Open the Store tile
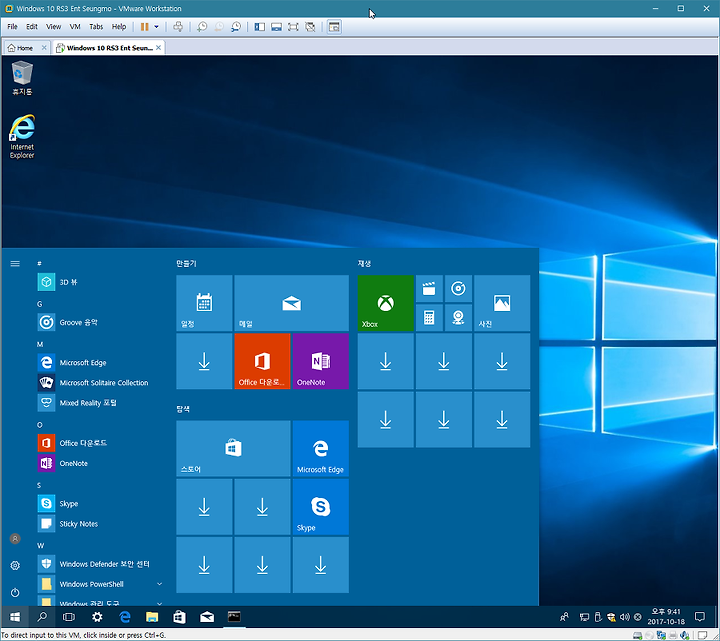Viewport: 720px width, 641px height. point(233,449)
